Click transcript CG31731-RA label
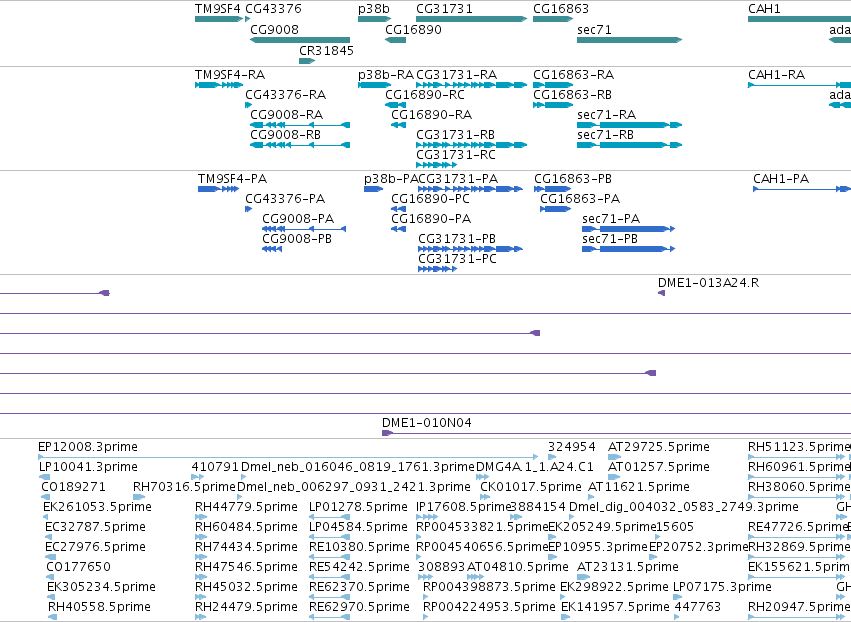The image size is (851, 622). pyautogui.click(x=456, y=74)
